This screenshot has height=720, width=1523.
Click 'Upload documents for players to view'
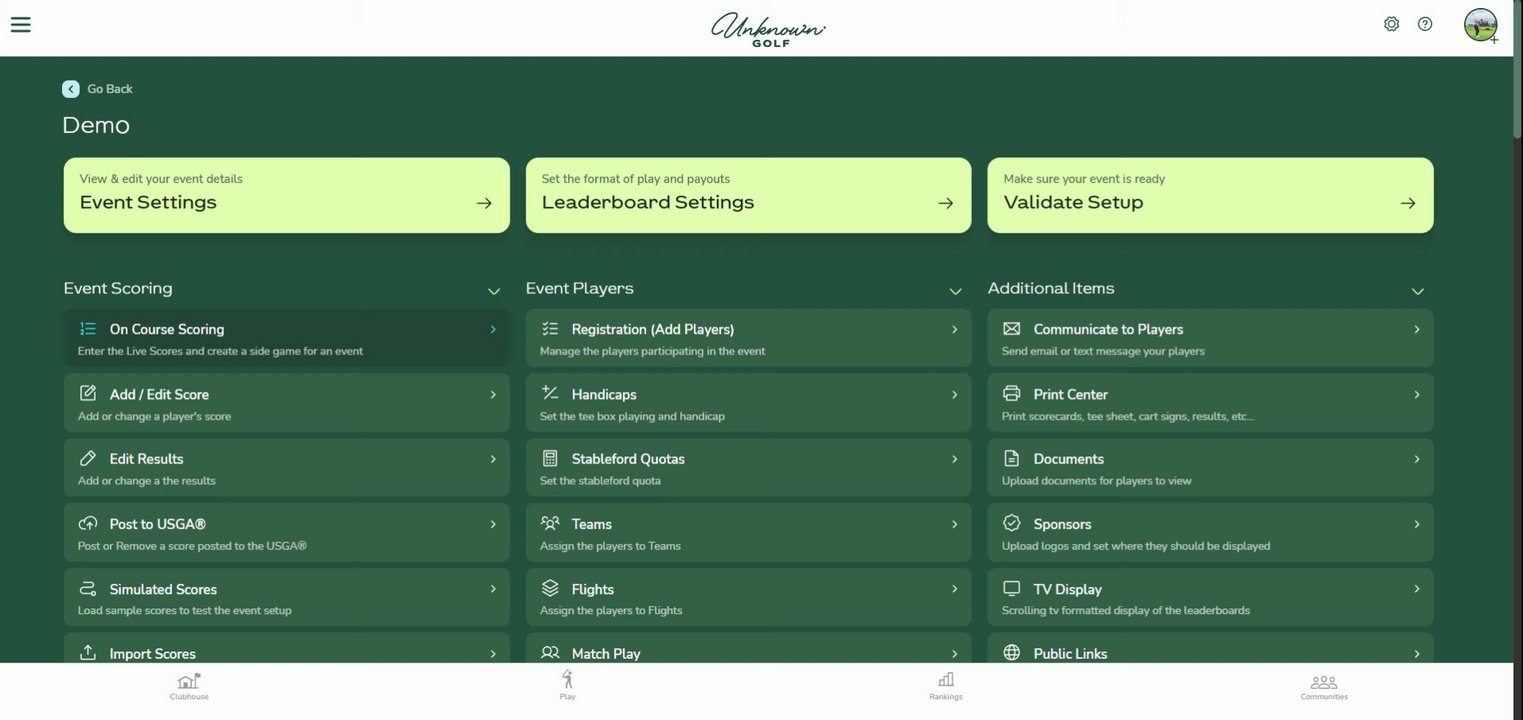click(x=1097, y=481)
